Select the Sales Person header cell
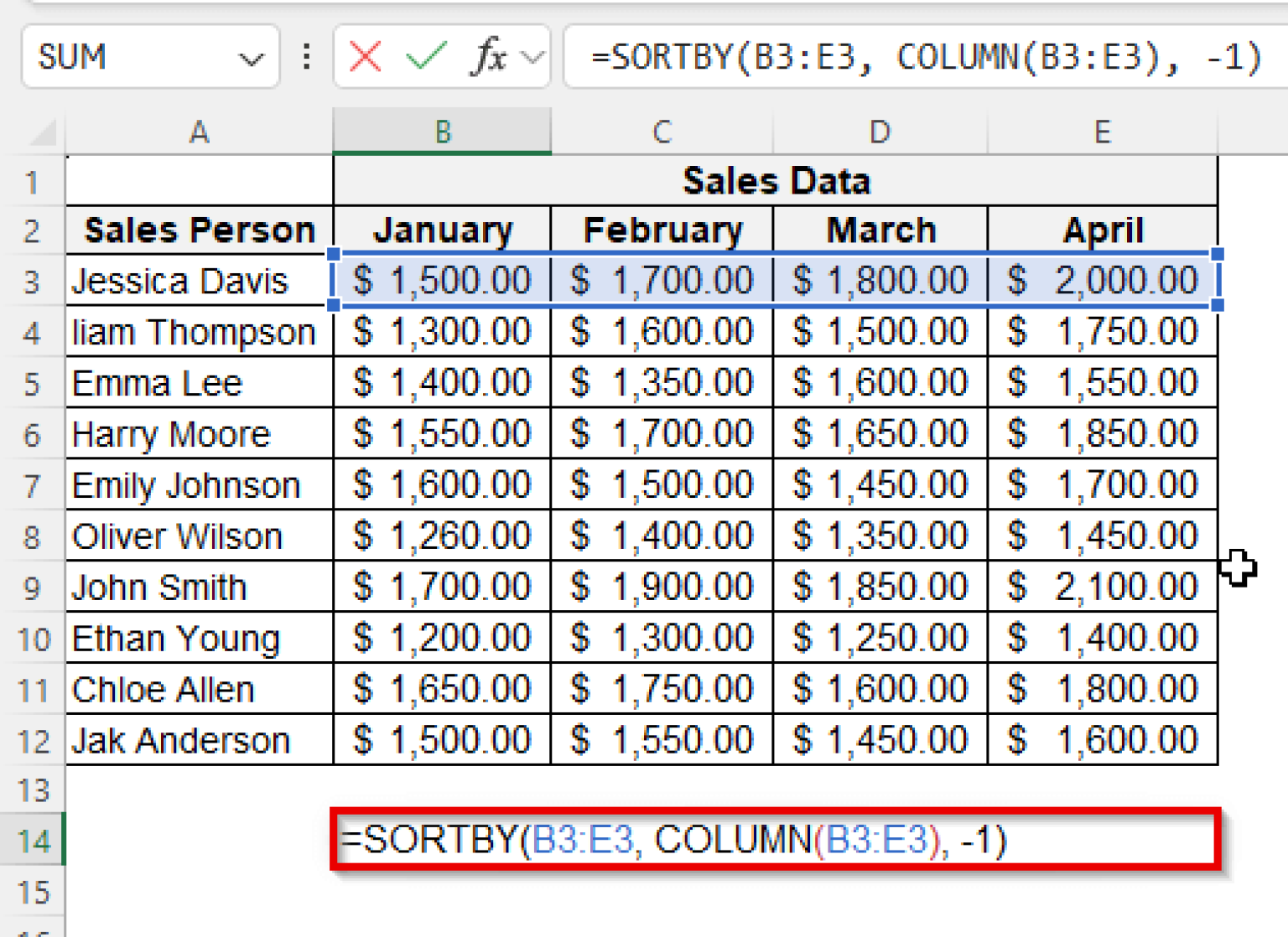This screenshot has width=1288, height=937. click(x=200, y=230)
